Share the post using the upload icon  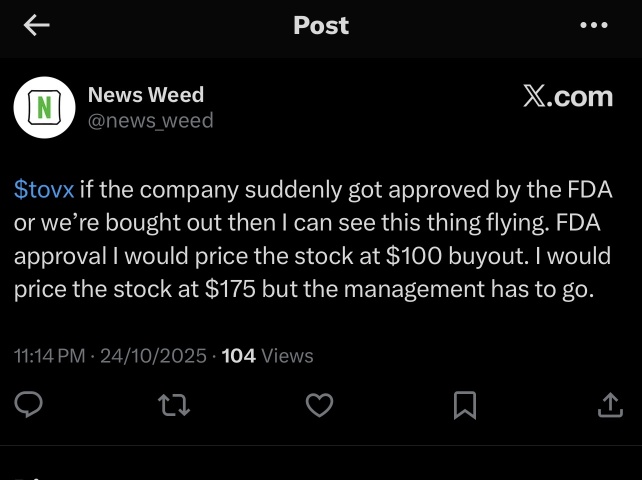point(608,405)
